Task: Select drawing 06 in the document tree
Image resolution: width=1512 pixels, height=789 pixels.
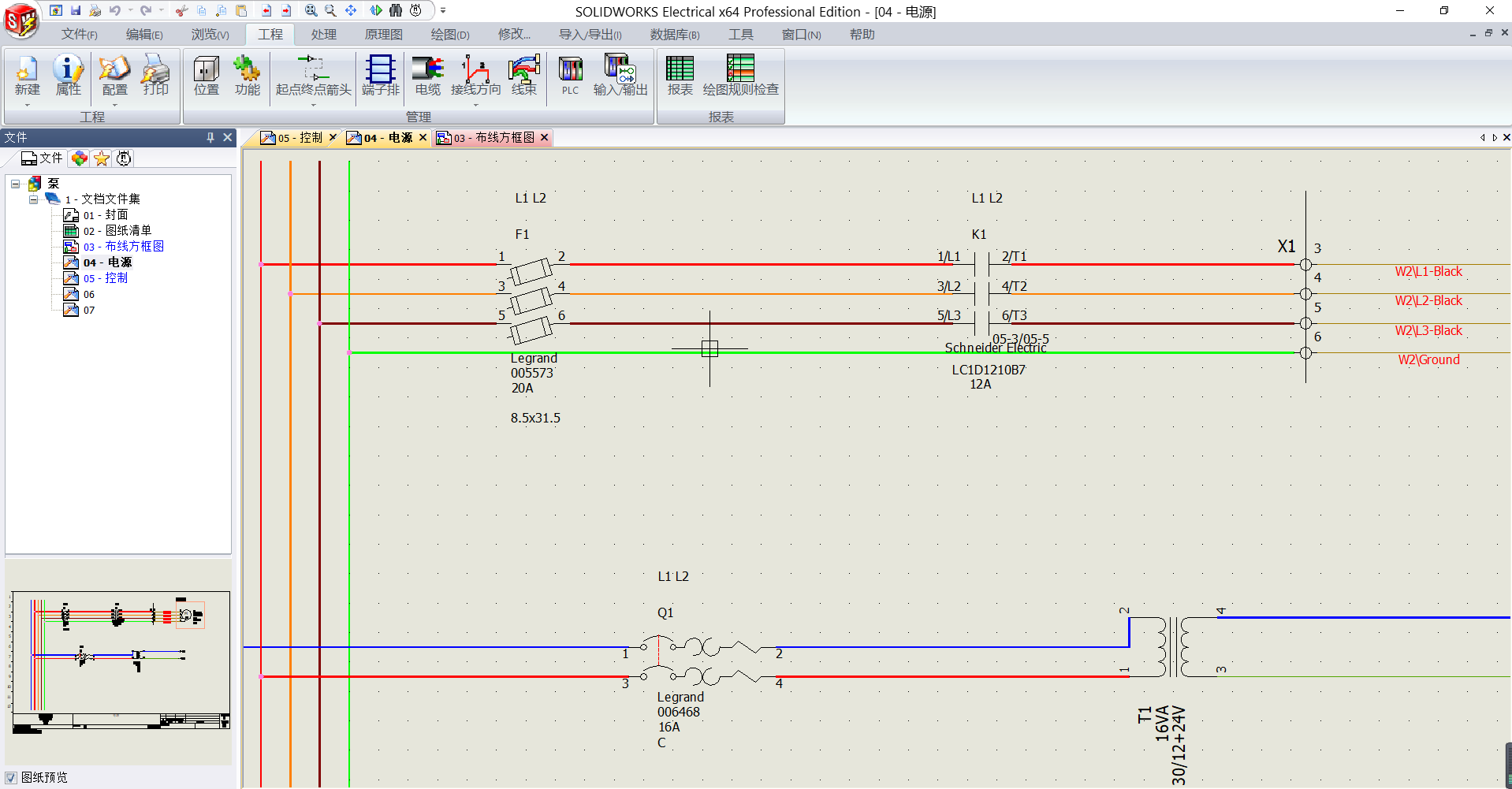Action: pos(89,294)
